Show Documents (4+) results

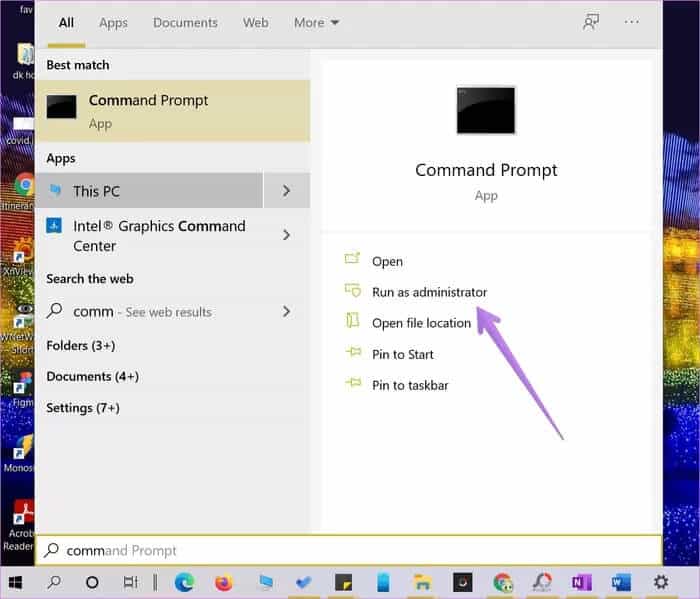click(x=92, y=377)
